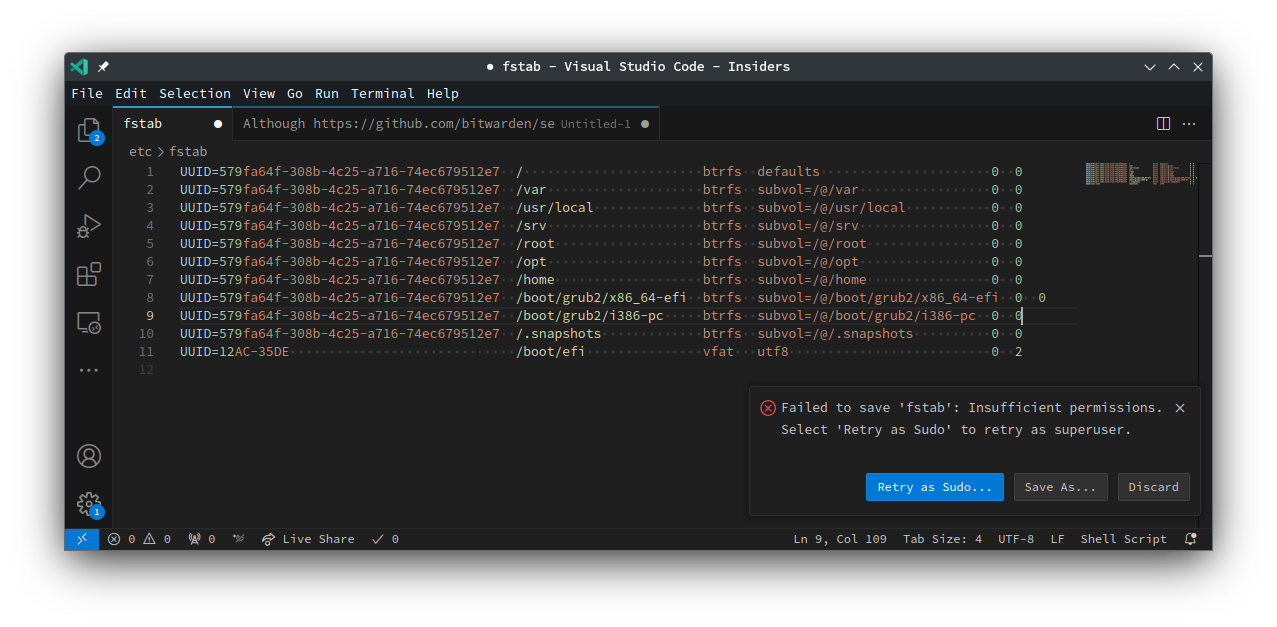Click the 'utf8' option on line 11
Viewport: 1277px width, 627px height.
pyautogui.click(x=773, y=352)
